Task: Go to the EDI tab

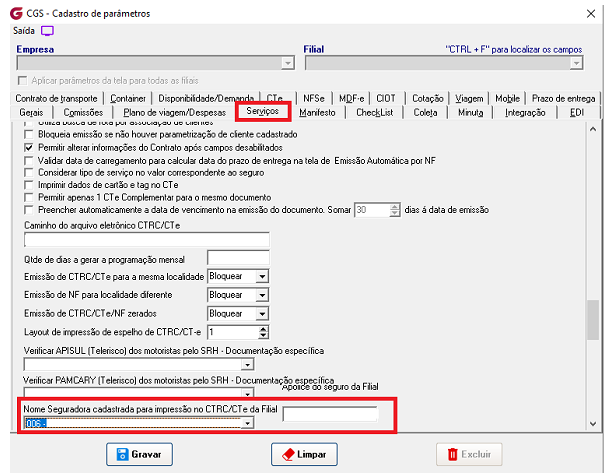Action: coord(576,113)
